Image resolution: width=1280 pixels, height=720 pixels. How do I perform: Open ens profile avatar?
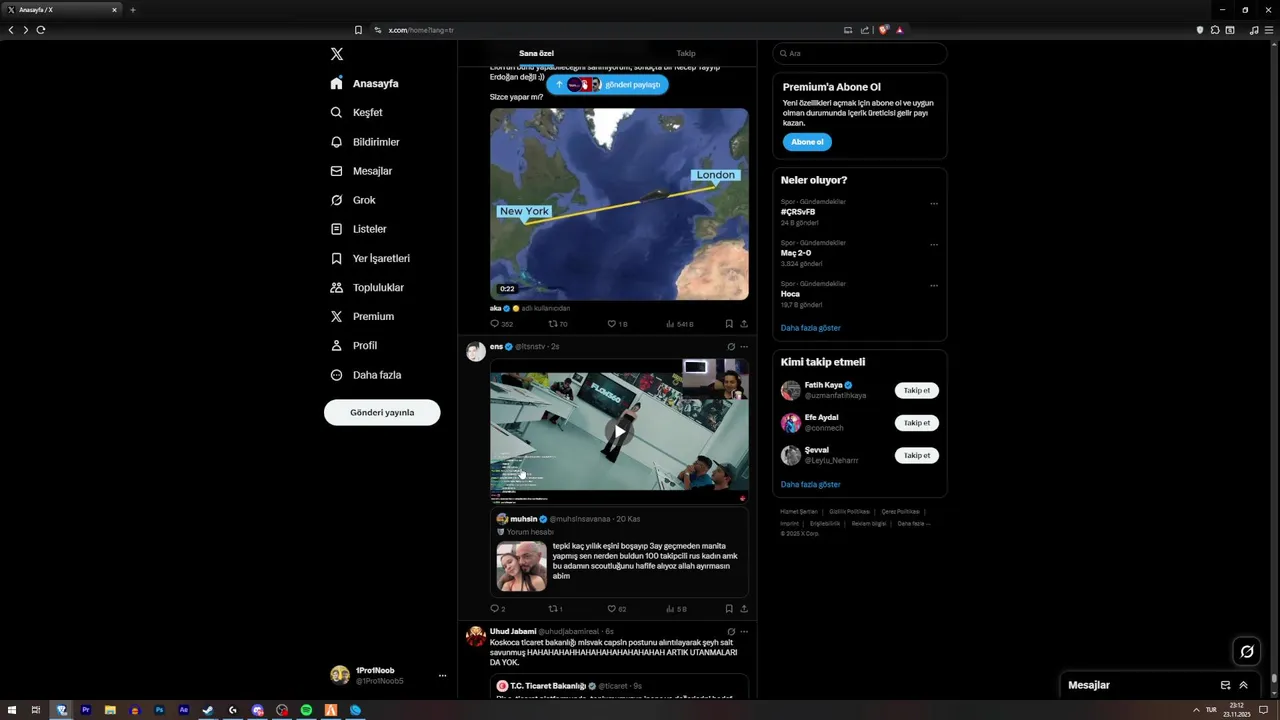[x=476, y=351]
